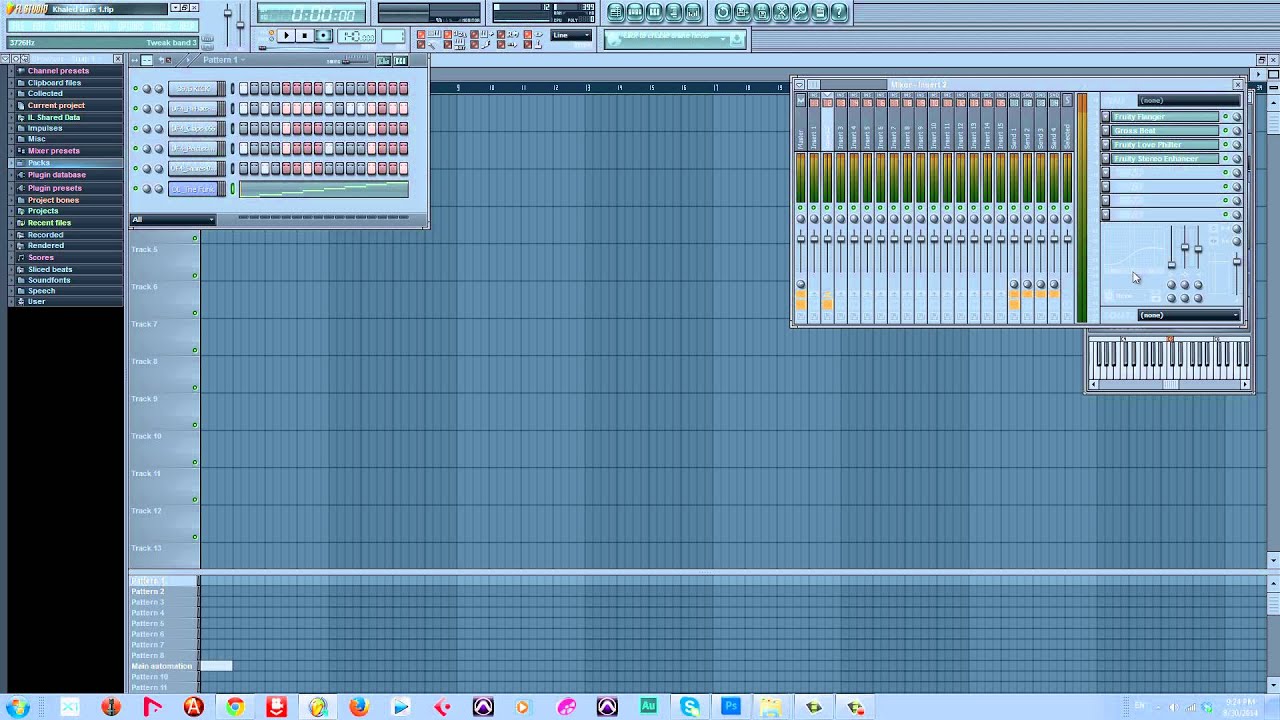The height and width of the screenshot is (720, 1280).
Task: Click the one-click recording microphone icon
Action: coord(800,12)
